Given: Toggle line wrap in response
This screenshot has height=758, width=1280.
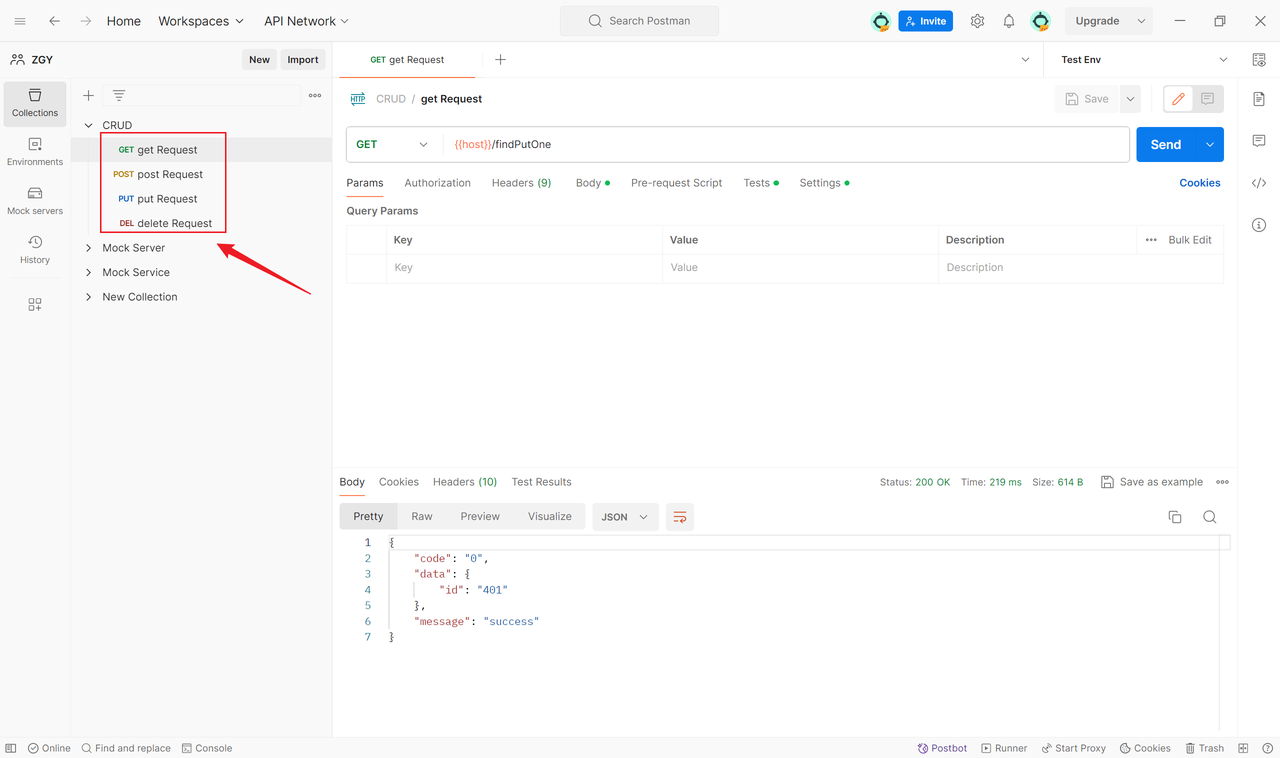Looking at the screenshot, I should click(x=680, y=517).
